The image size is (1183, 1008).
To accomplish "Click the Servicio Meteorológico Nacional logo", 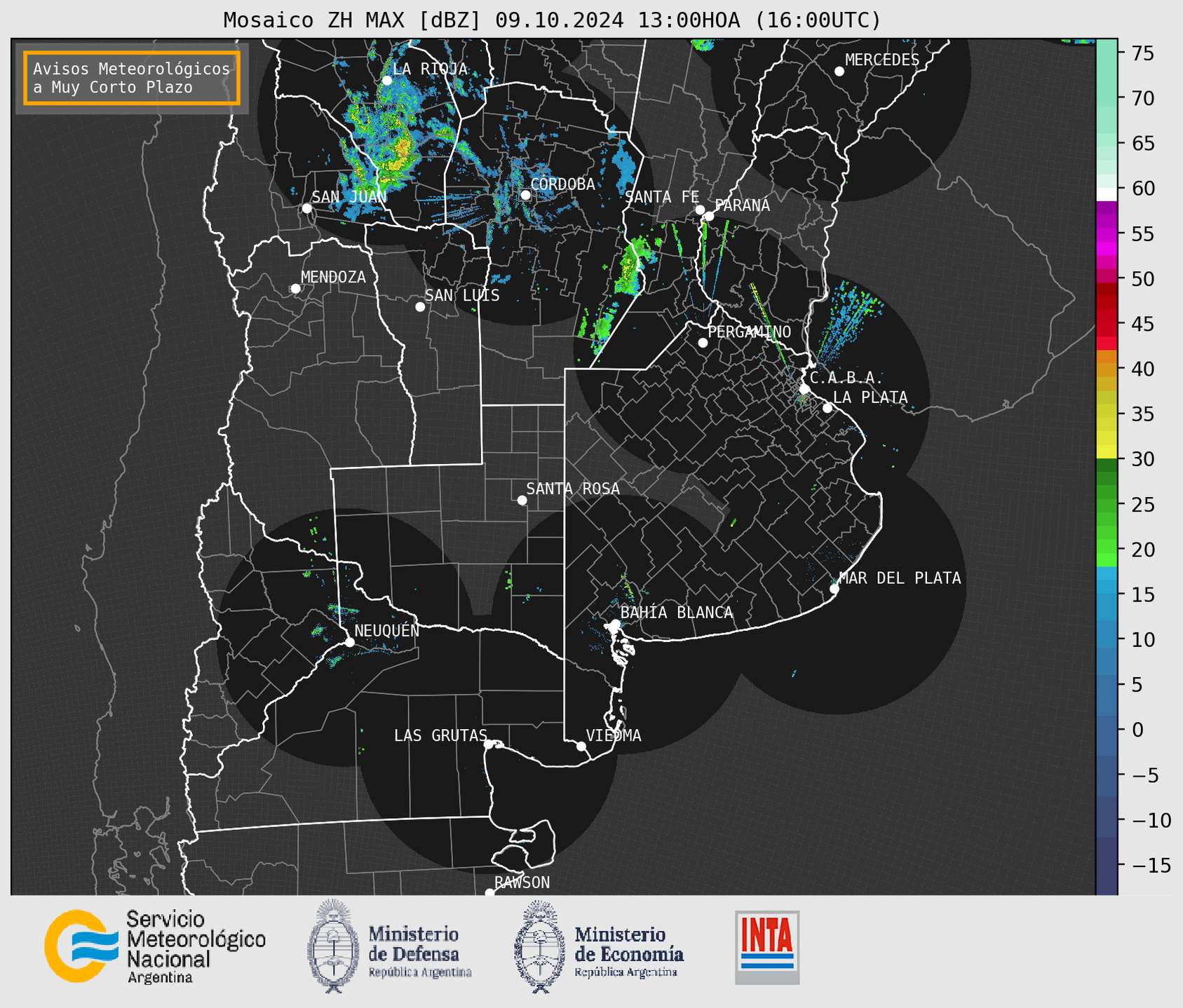I will (155, 946).
